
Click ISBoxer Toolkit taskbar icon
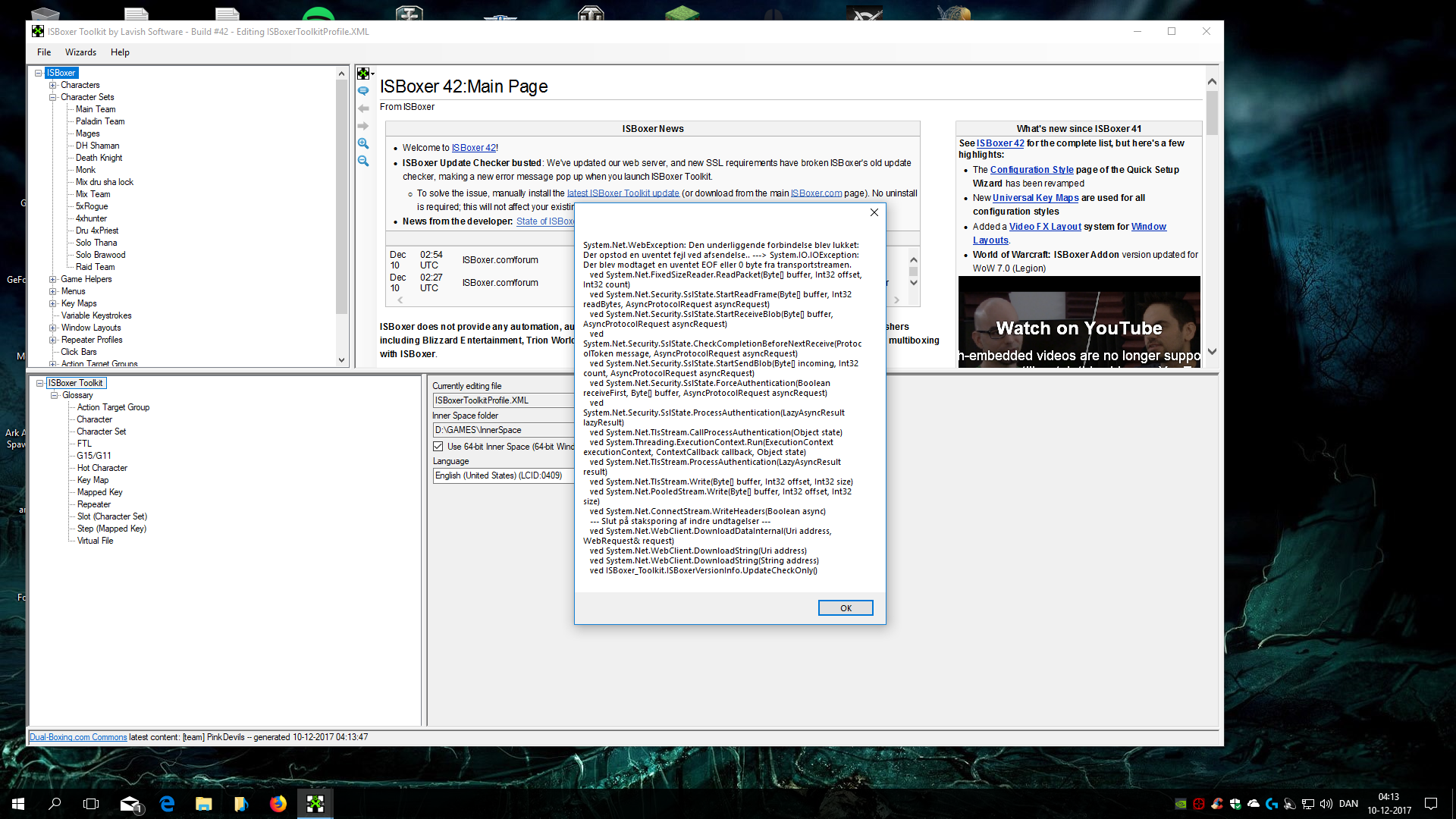coord(315,804)
